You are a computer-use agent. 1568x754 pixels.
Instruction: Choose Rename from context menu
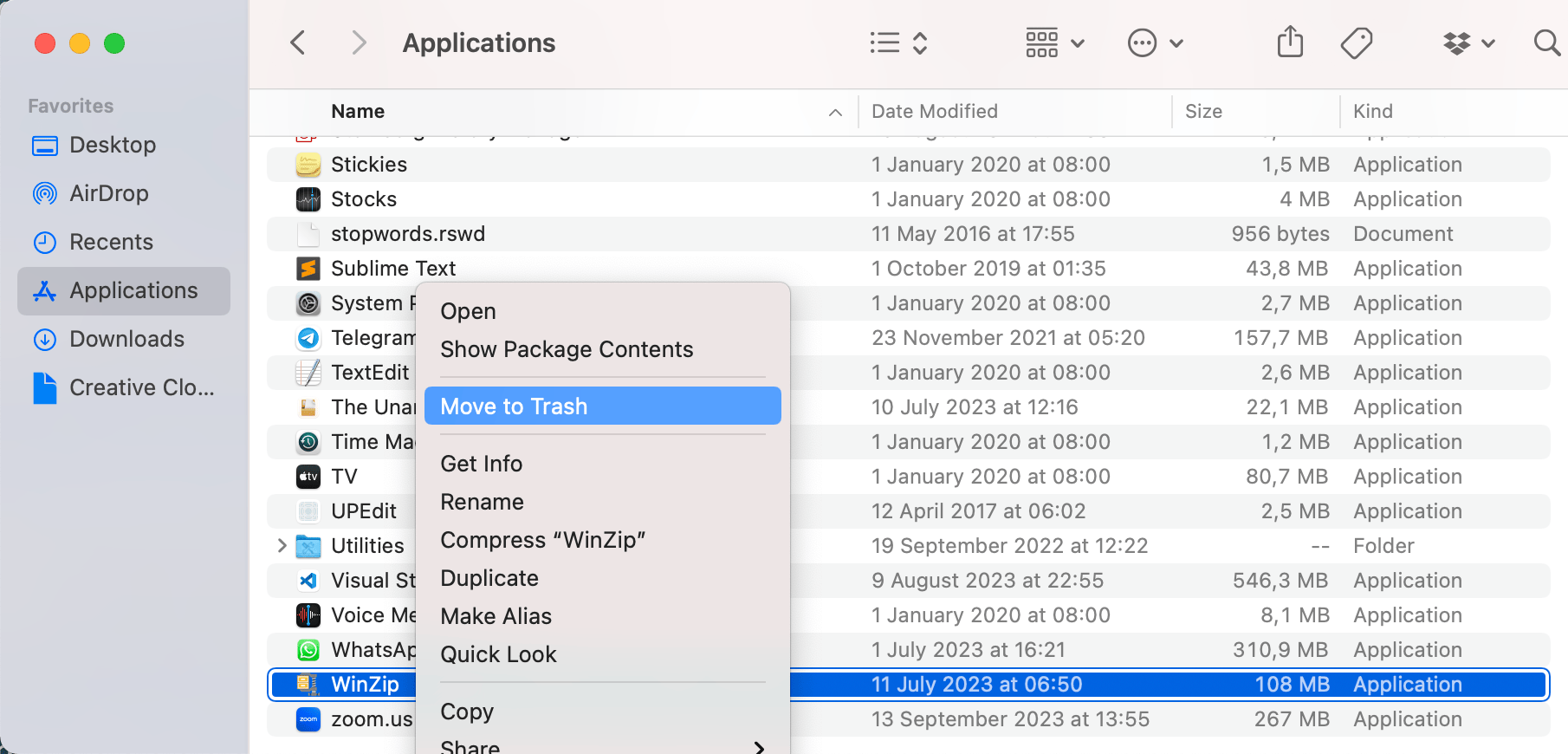click(x=603, y=502)
